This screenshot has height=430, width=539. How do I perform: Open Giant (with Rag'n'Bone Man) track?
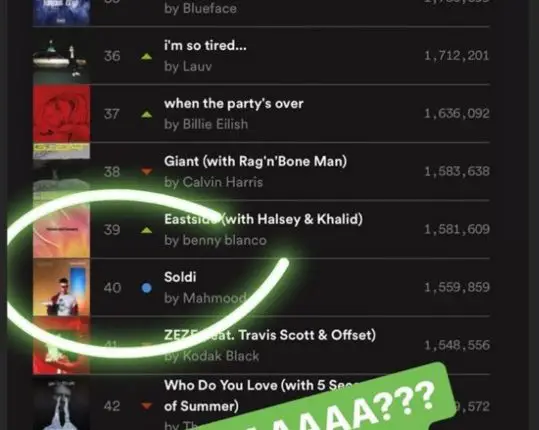255,161
